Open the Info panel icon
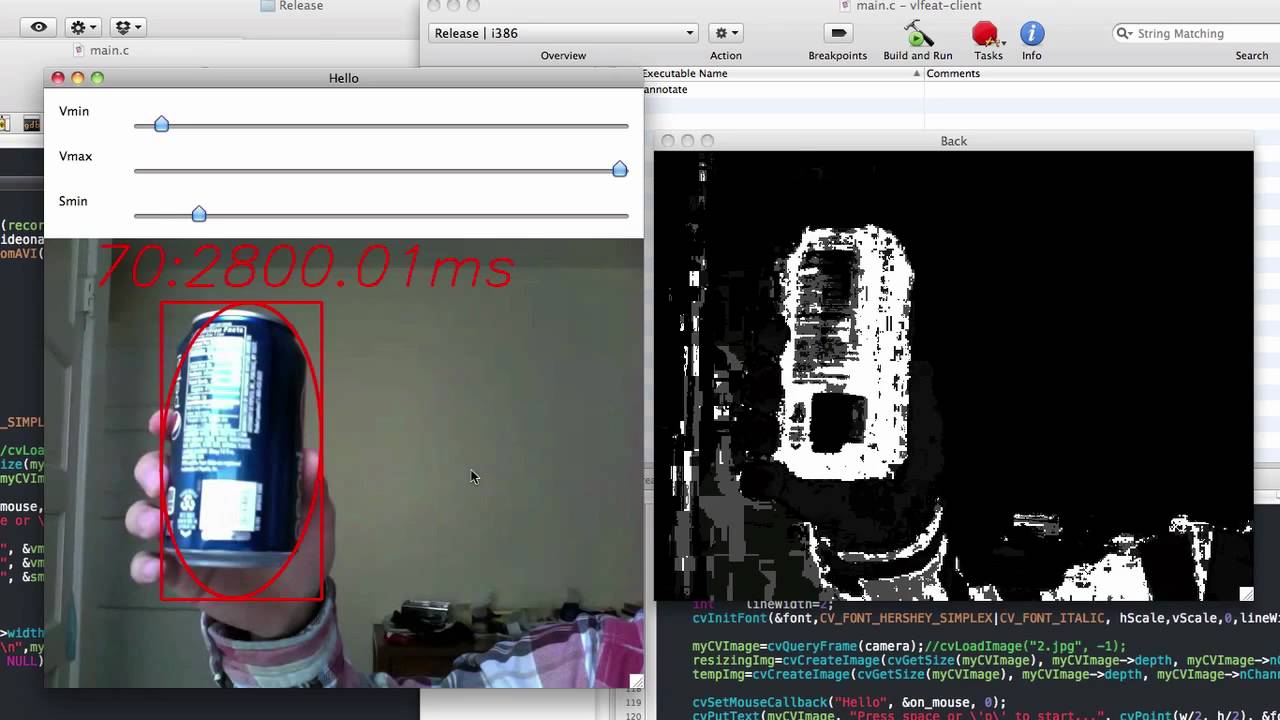Screen dimensions: 1280x720 tap(1032, 33)
